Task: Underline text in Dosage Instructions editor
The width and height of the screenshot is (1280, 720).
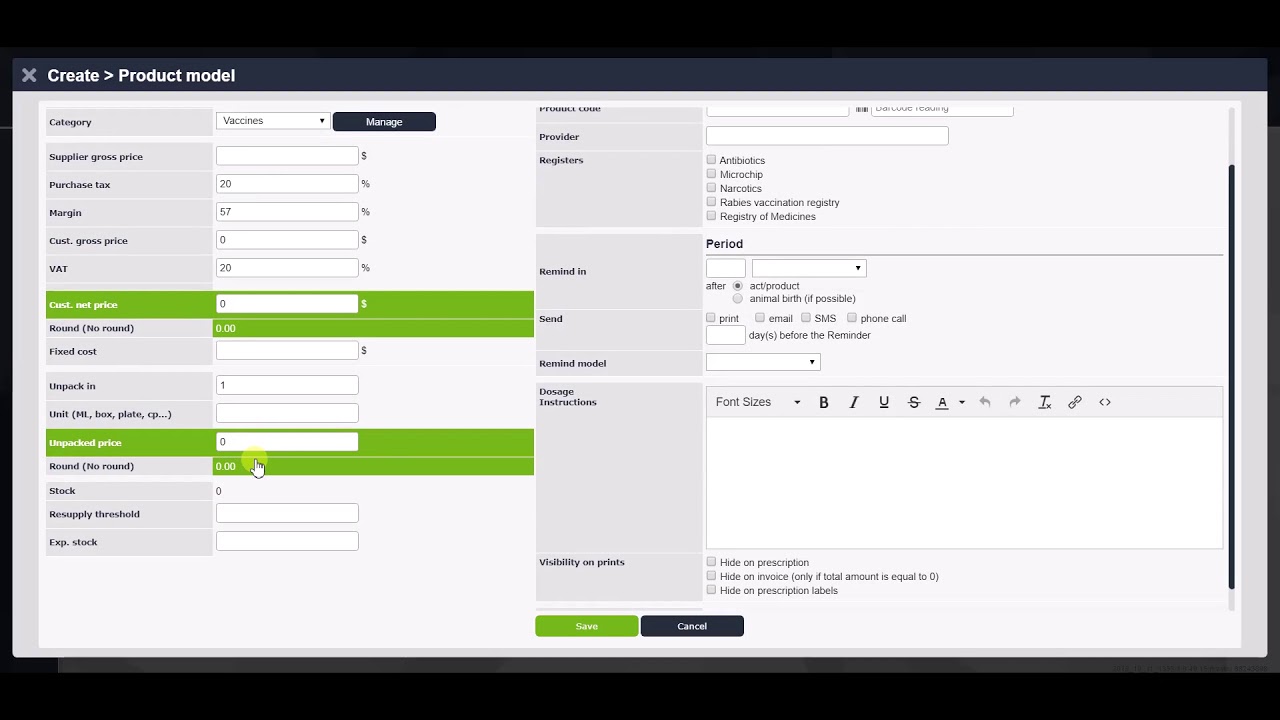Action: click(883, 401)
